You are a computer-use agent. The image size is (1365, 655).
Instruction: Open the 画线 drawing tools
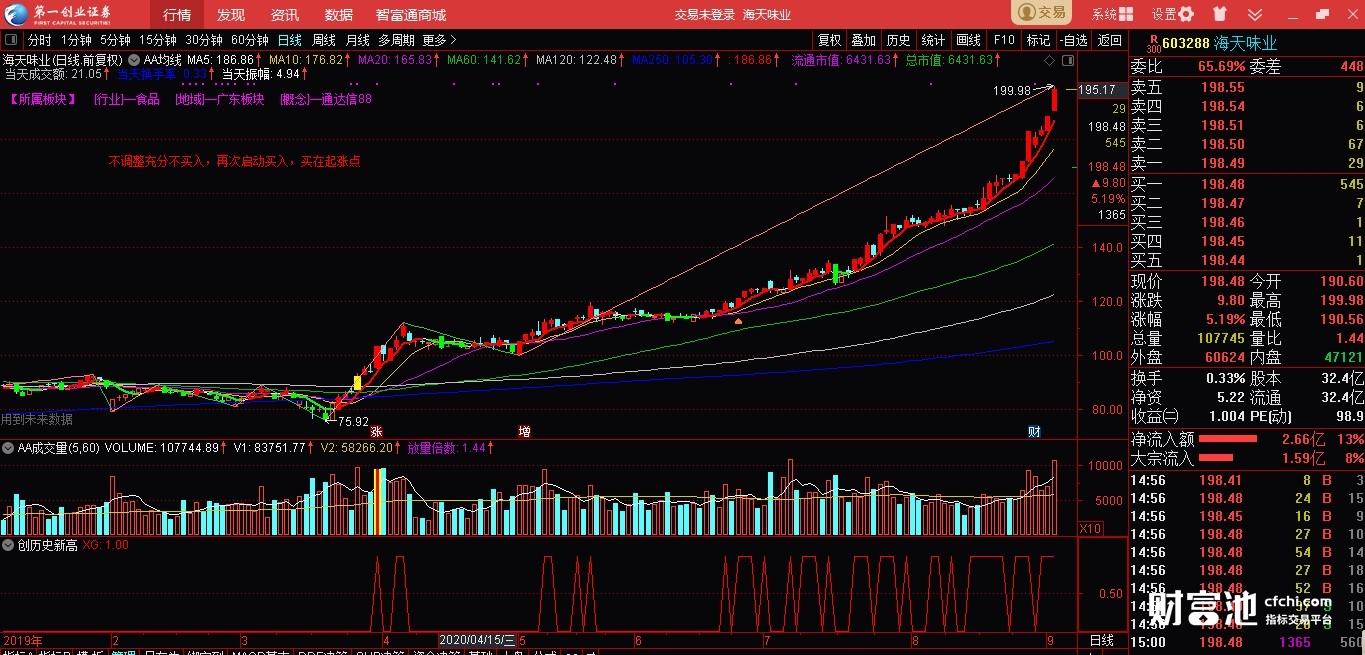968,40
